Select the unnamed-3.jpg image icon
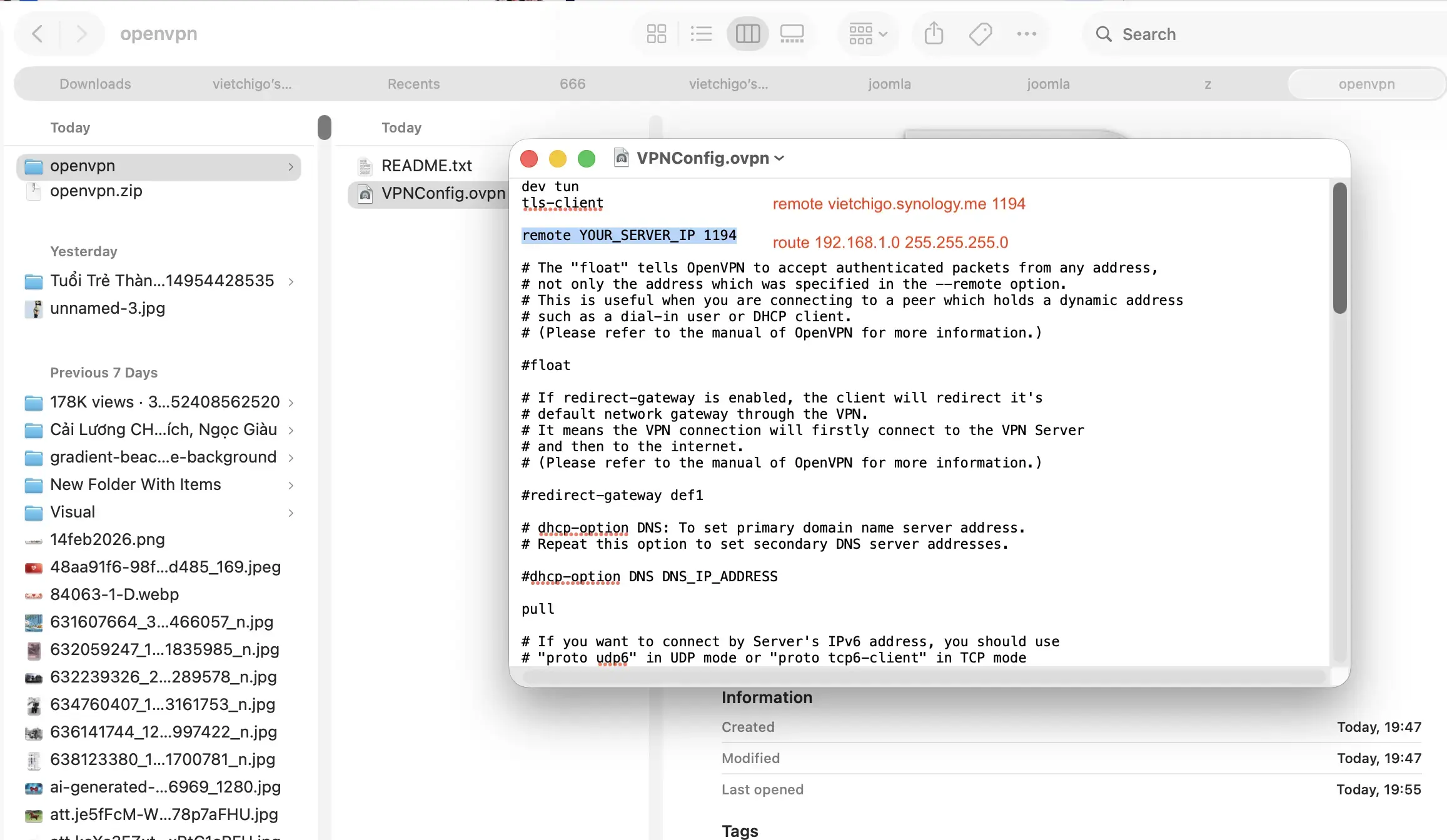The width and height of the screenshot is (1447, 840). pyautogui.click(x=34, y=309)
